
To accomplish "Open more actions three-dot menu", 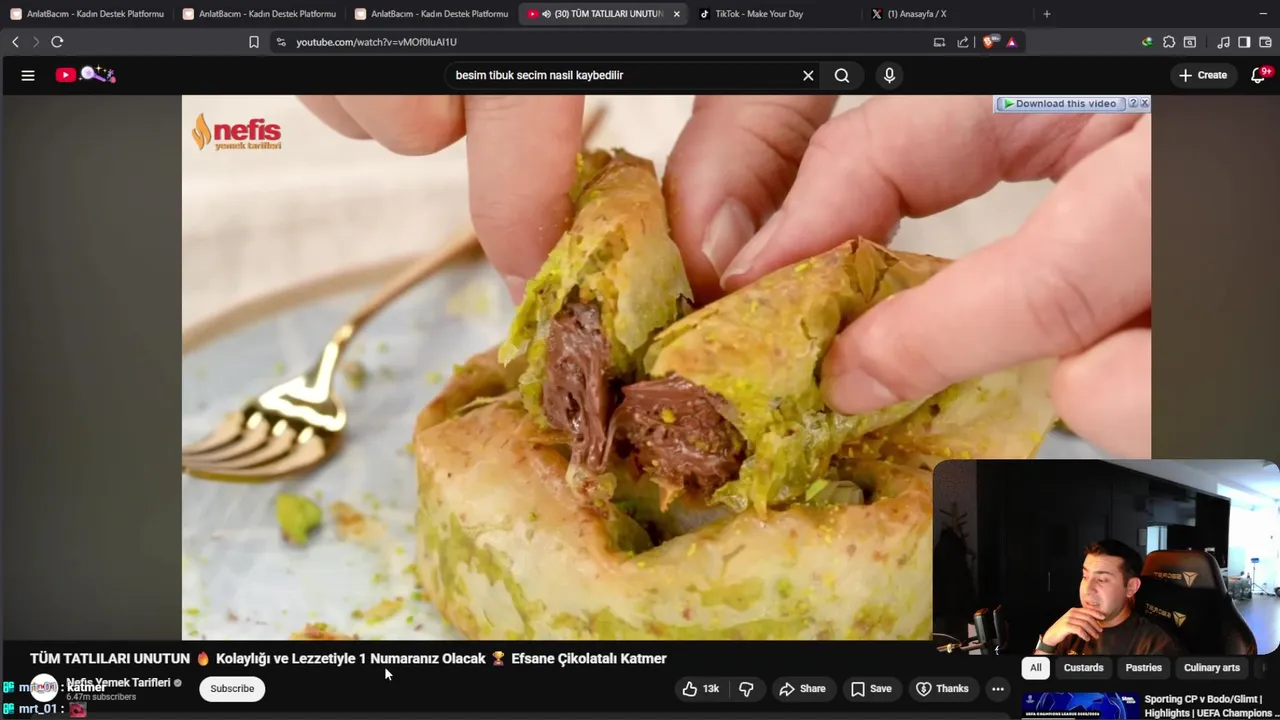I will pos(997,689).
